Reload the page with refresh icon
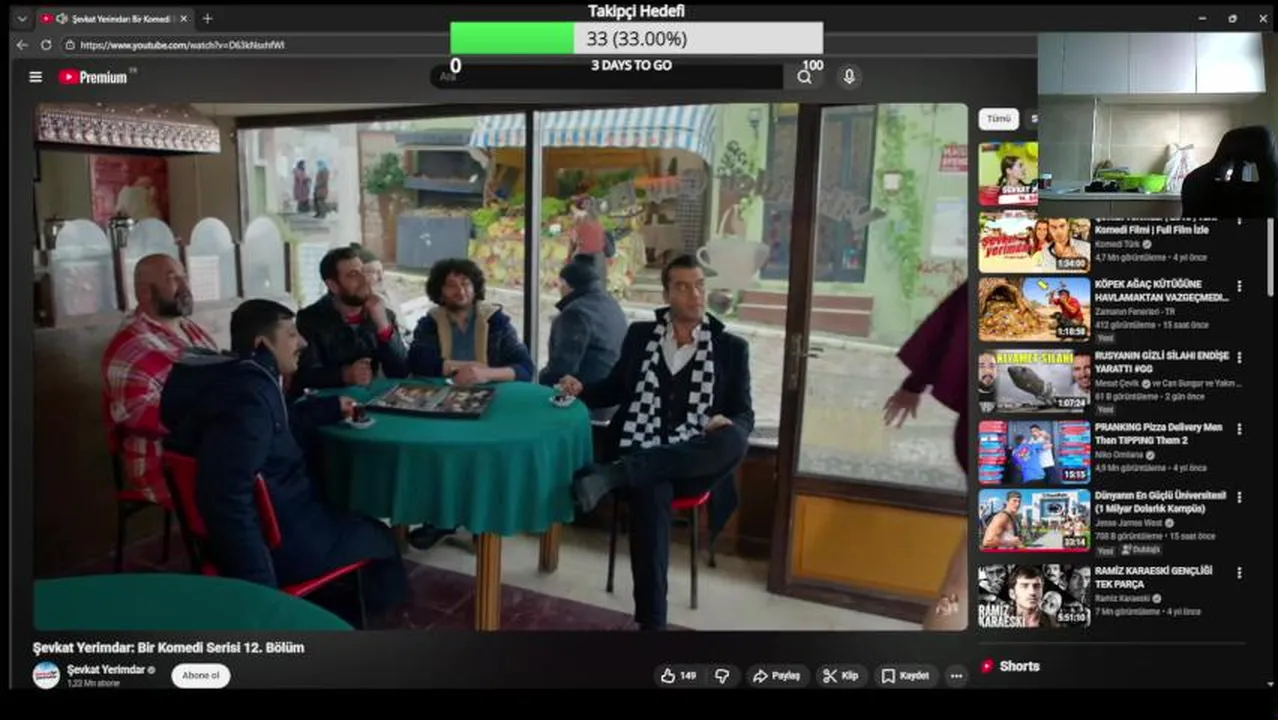1278x720 pixels. (46, 45)
